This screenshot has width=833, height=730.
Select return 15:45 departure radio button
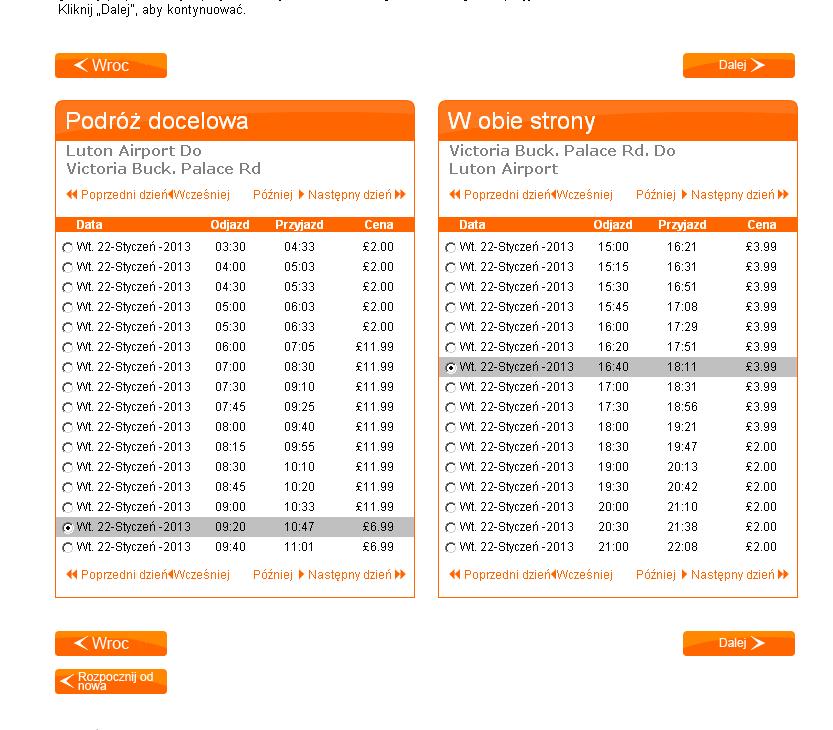450,308
